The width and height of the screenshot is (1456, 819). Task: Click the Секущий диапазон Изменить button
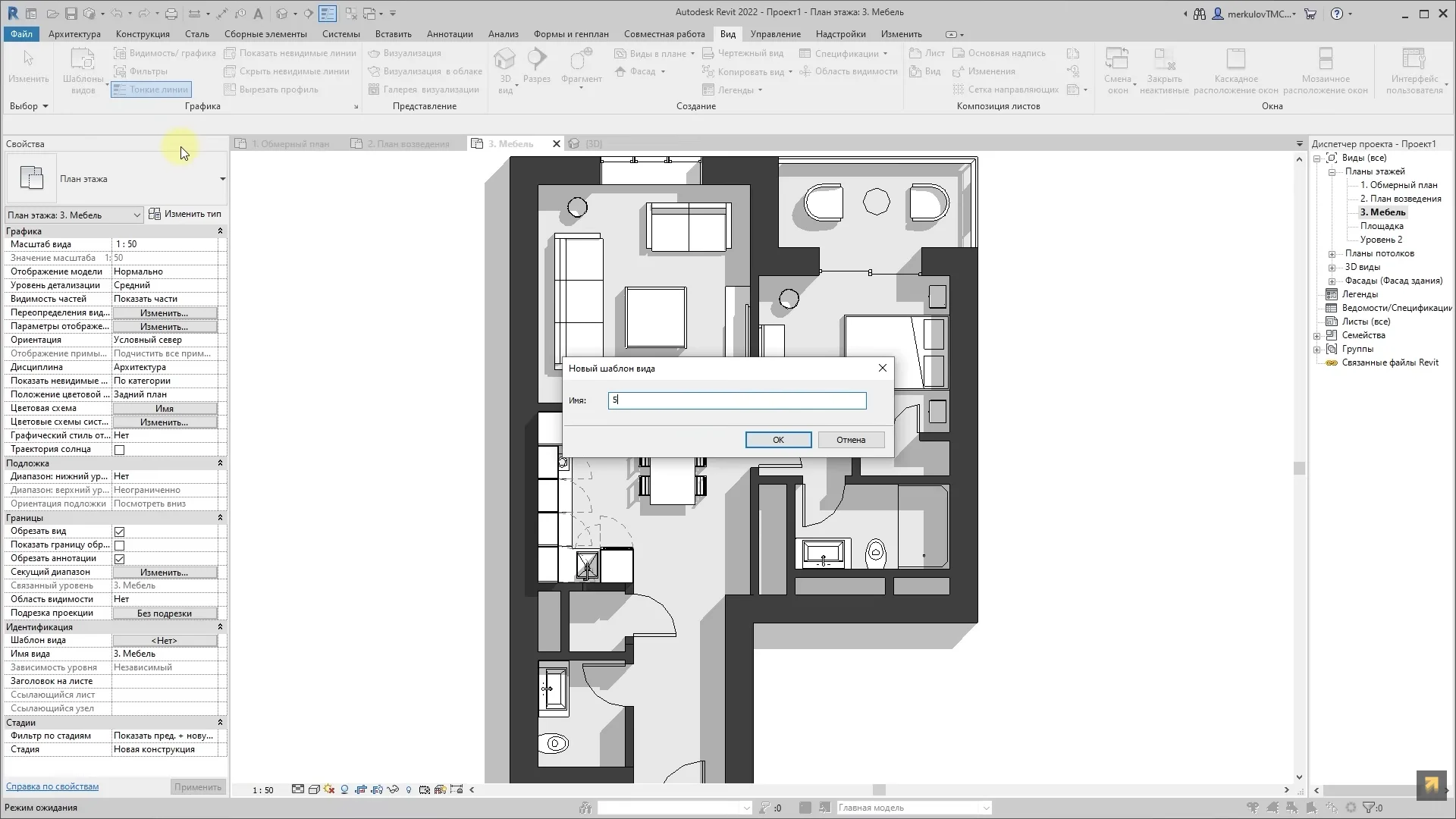click(165, 573)
